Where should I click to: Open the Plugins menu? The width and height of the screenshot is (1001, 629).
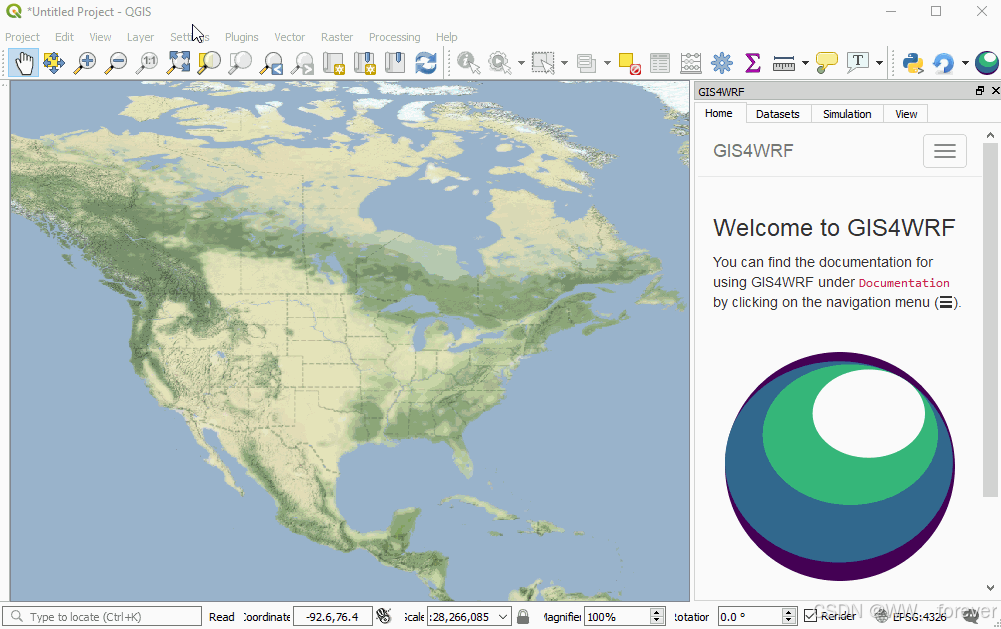point(241,37)
